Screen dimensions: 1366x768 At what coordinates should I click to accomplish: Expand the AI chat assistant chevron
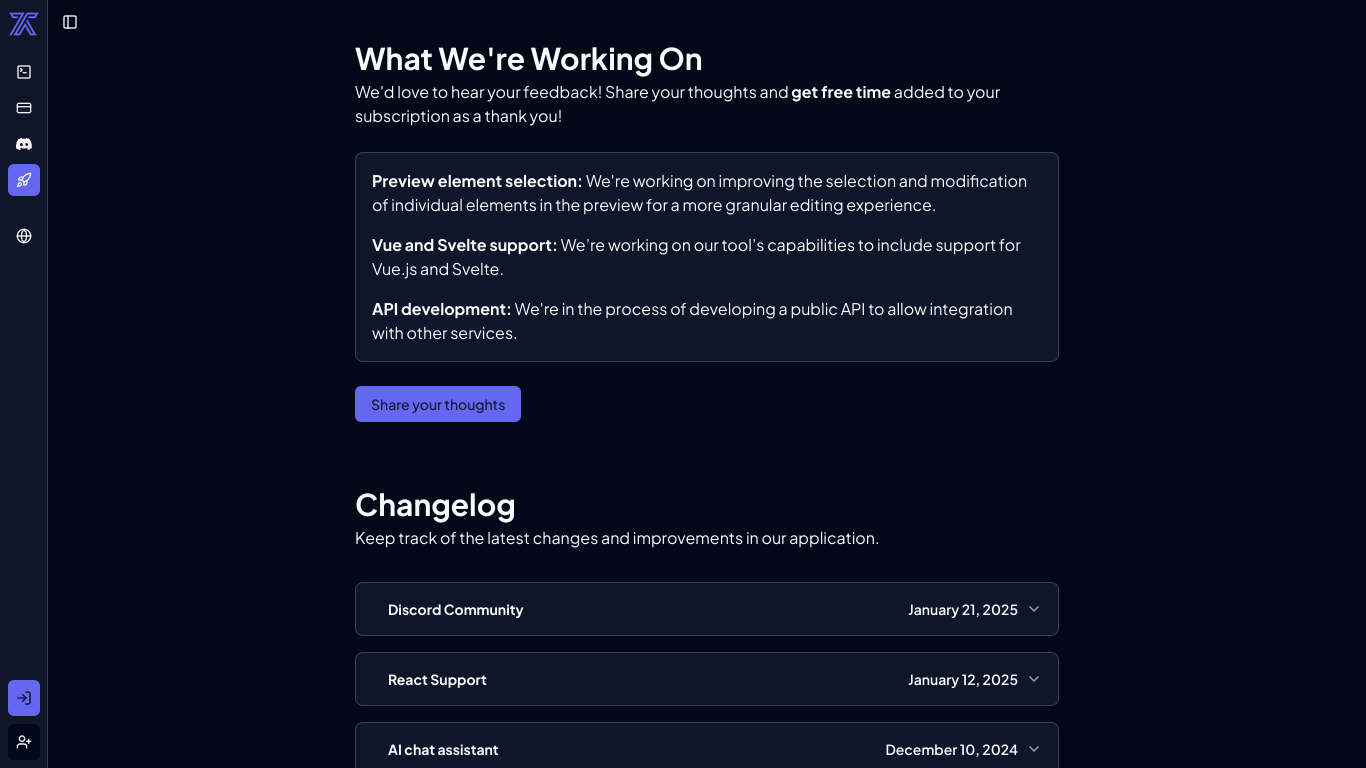1034,749
